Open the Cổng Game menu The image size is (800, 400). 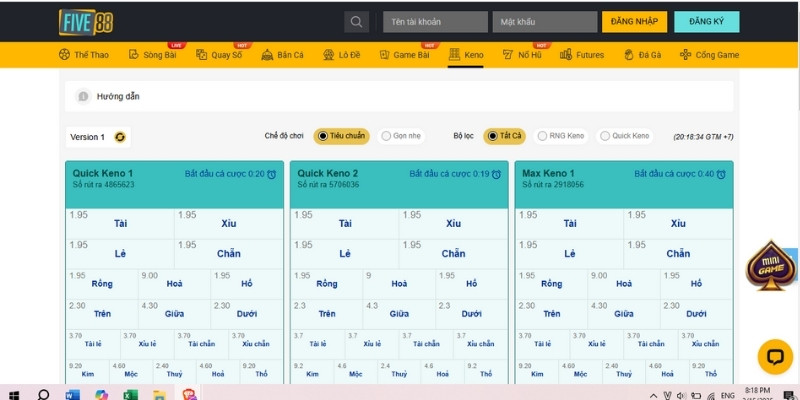tap(709, 55)
